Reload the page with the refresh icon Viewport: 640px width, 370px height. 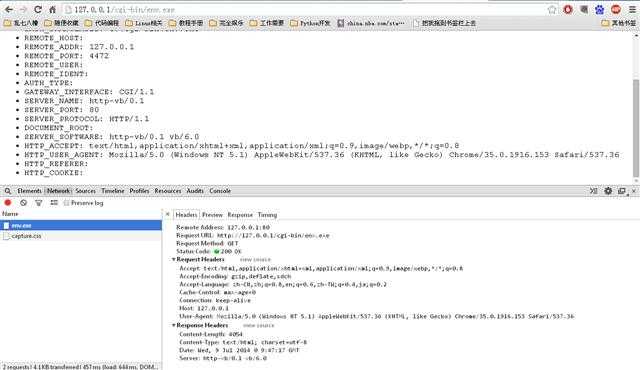pyautogui.click(x=38, y=9)
